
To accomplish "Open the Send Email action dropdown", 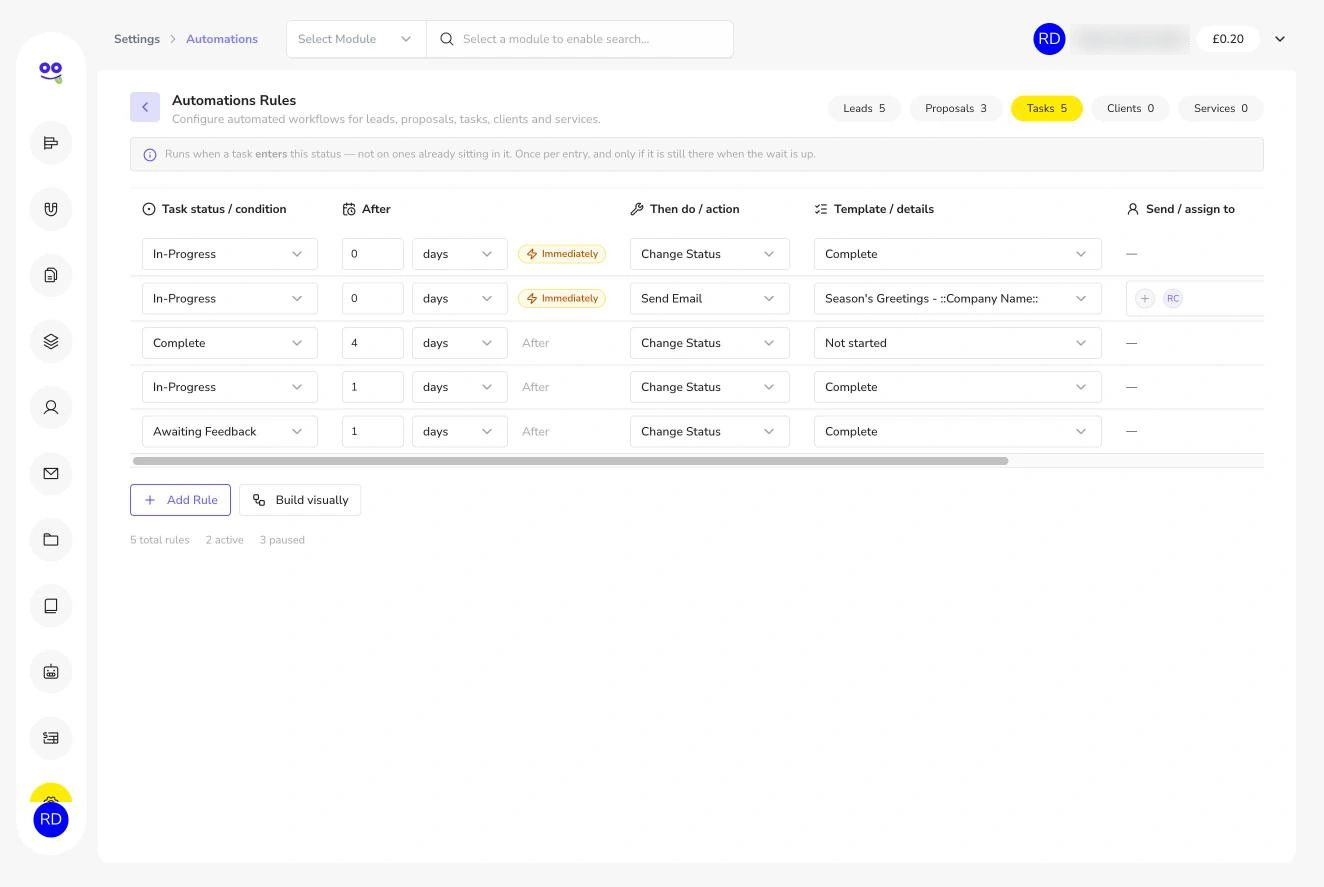I will click(710, 298).
